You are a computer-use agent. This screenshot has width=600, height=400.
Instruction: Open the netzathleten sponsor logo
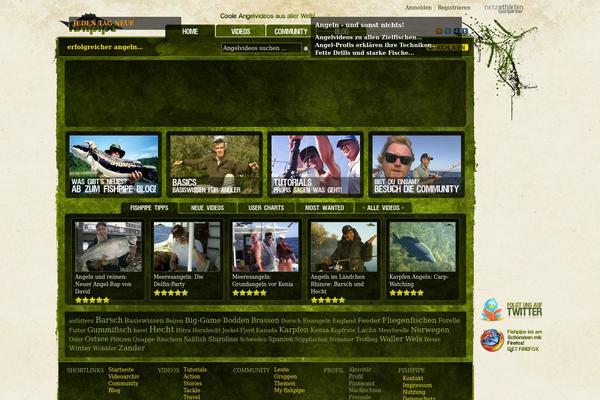click(504, 8)
